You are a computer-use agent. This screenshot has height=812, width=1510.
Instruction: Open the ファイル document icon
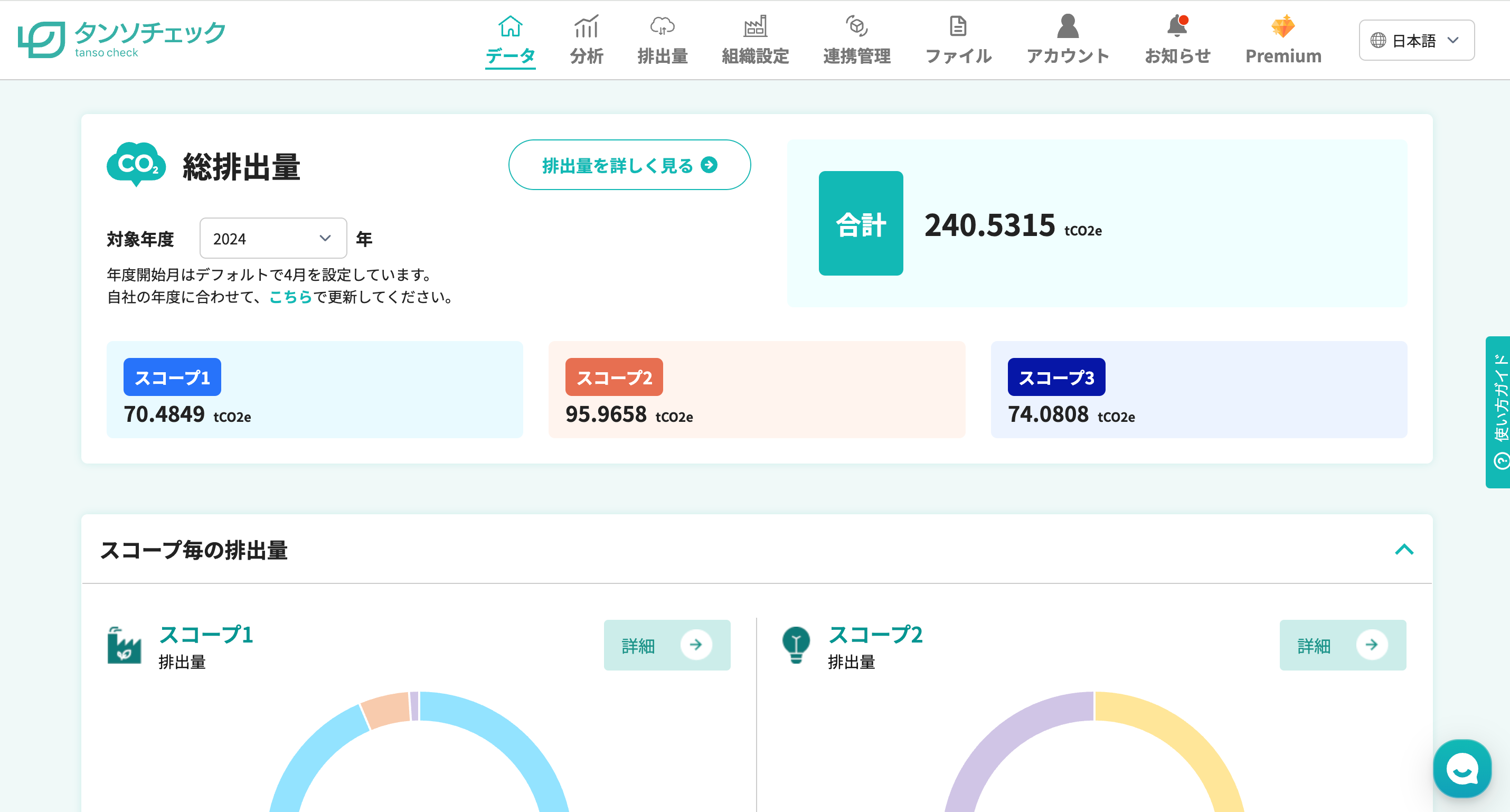[x=958, y=26]
